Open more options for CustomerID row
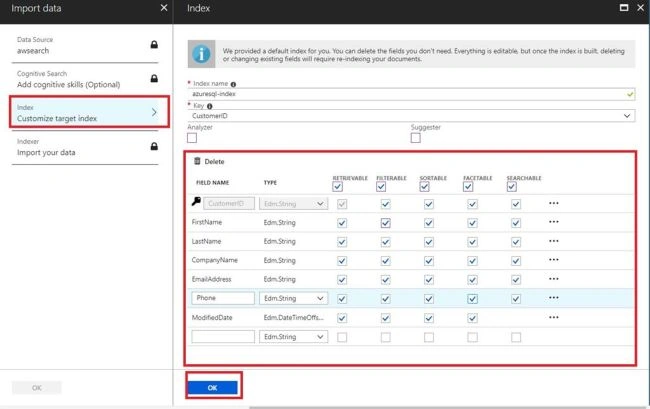This screenshot has width=650, height=409. coord(553,203)
